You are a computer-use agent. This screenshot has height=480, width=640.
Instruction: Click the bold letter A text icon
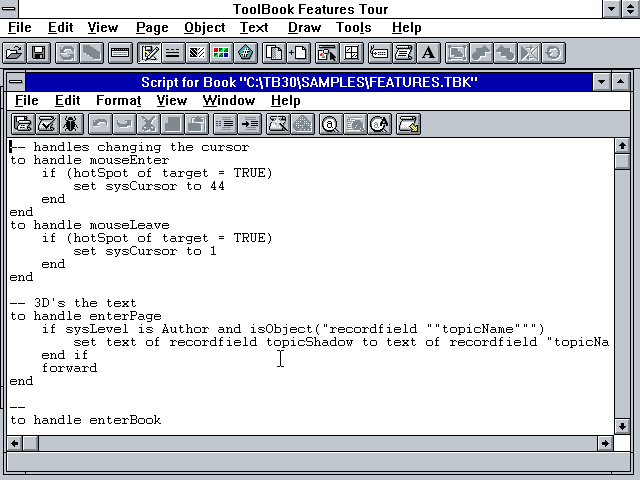[429, 52]
